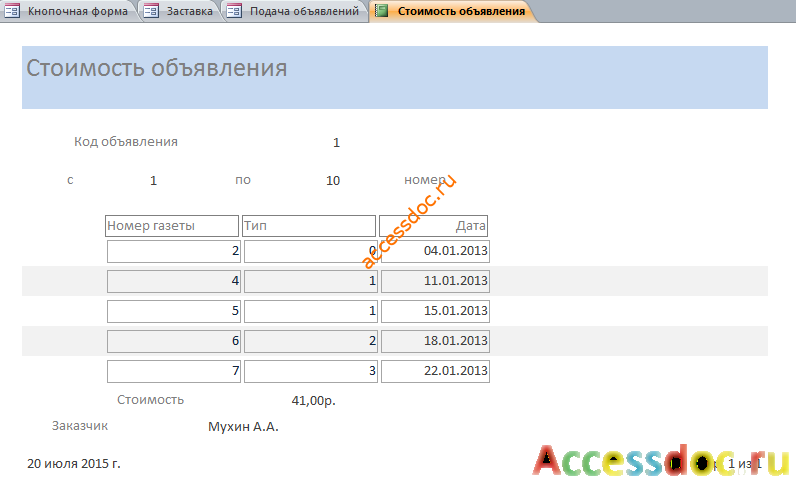The height and width of the screenshot is (482, 796).
Task: Click the 'по' range label
Action: 243,180
